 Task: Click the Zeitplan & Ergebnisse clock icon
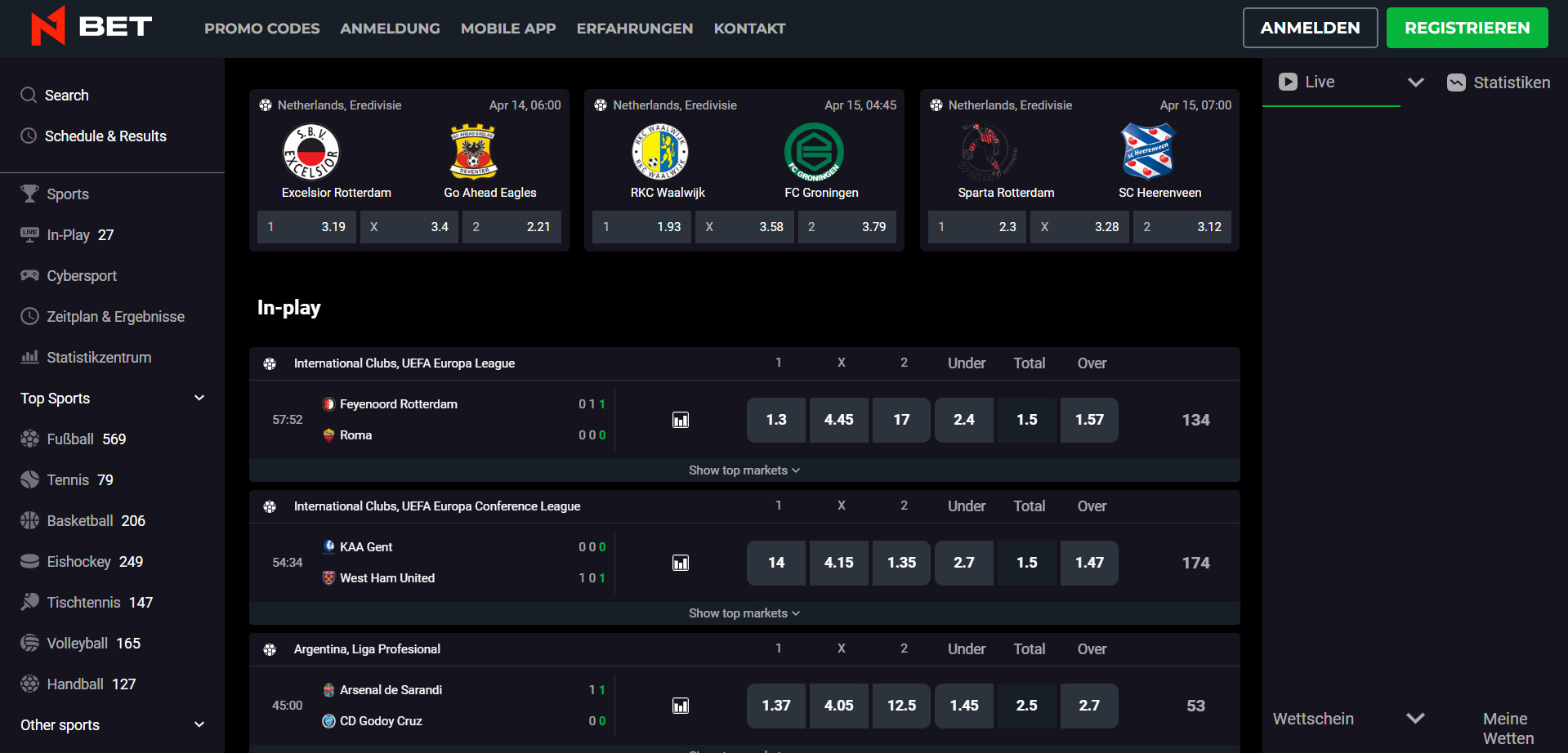tap(29, 316)
